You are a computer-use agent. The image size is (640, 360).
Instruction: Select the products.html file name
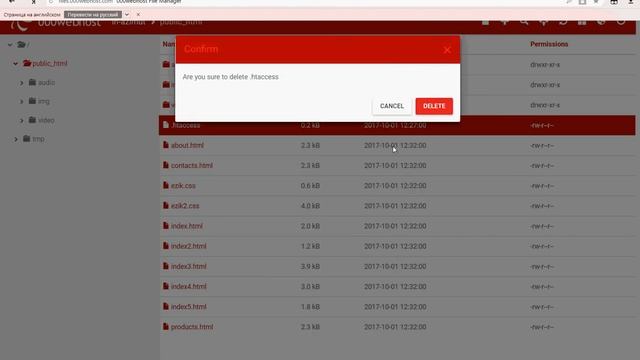coord(192,327)
